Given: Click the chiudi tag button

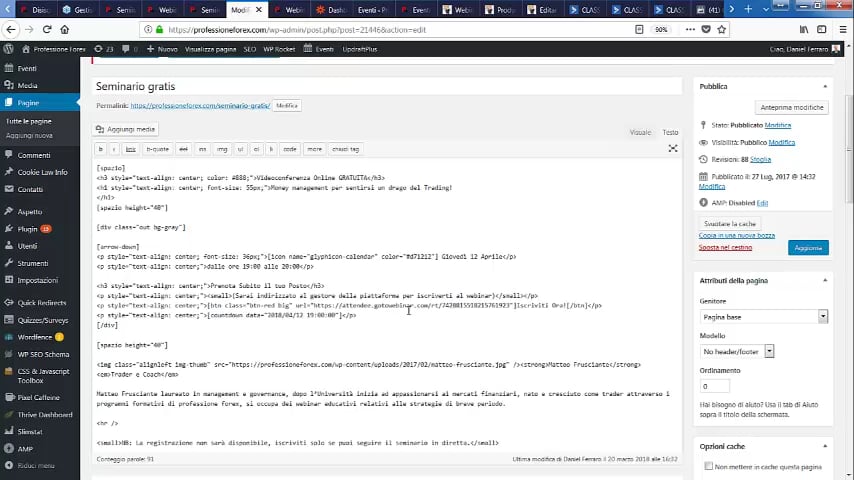Looking at the screenshot, I should 345,149.
